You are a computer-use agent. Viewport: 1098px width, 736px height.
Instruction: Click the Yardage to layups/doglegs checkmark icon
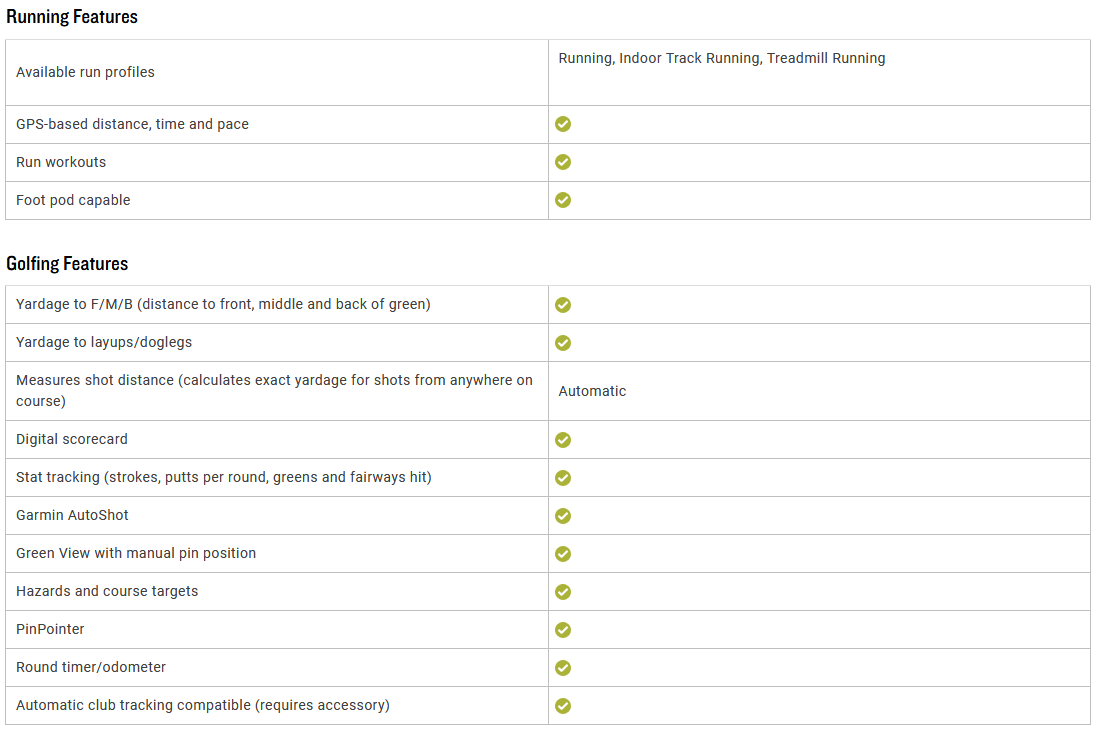click(563, 342)
